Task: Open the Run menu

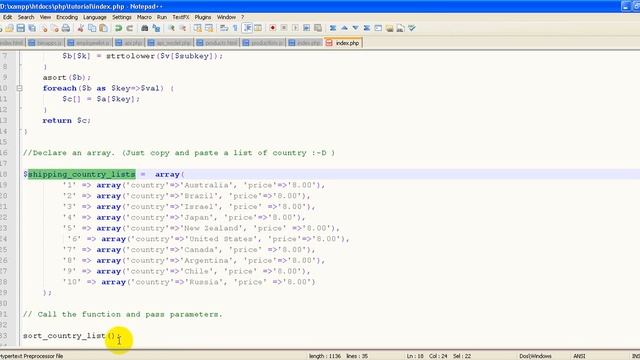Action: pyautogui.click(x=162, y=17)
